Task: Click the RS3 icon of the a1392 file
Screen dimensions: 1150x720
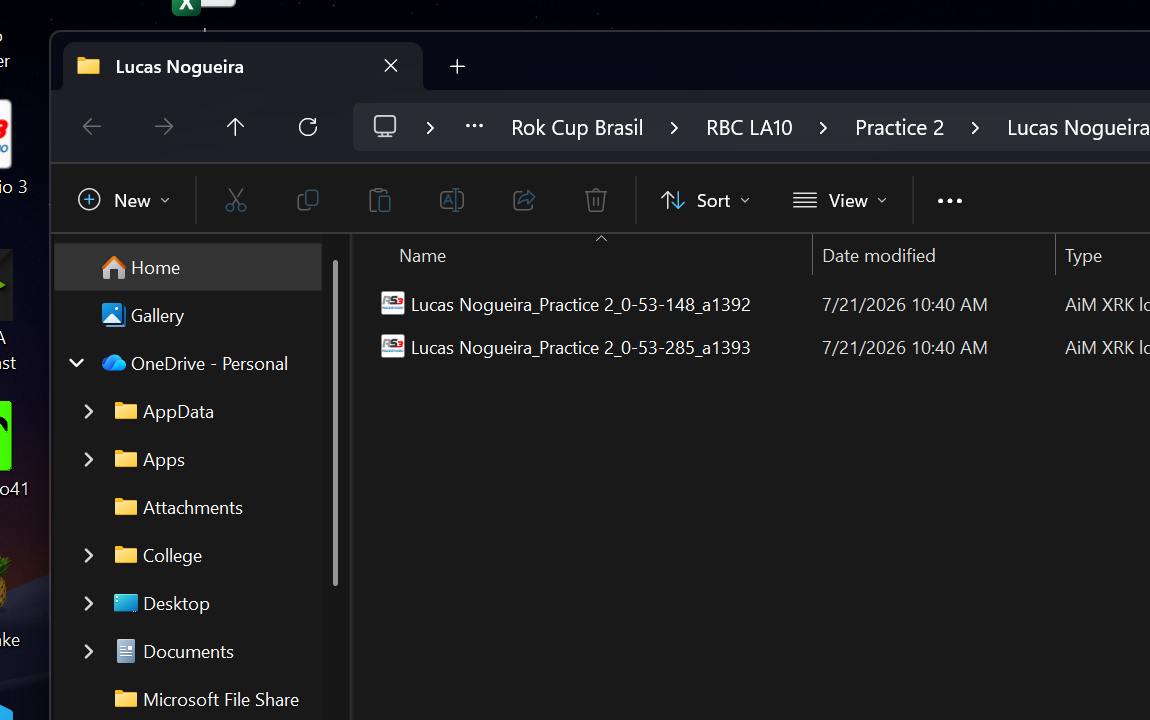Action: [392, 303]
